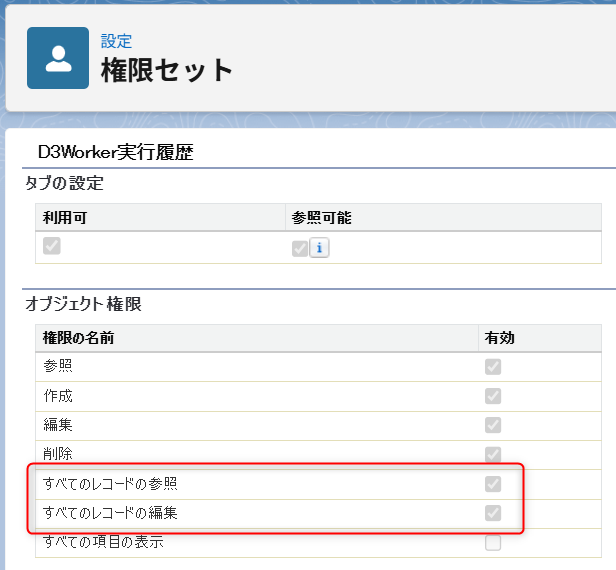Toggle the 作成 permission checkbox

(493, 396)
